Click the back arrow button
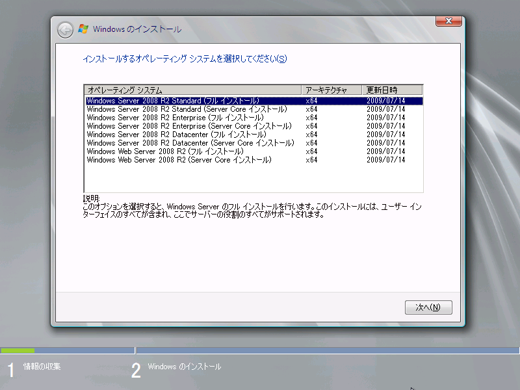The image size is (520, 390). [x=65, y=30]
